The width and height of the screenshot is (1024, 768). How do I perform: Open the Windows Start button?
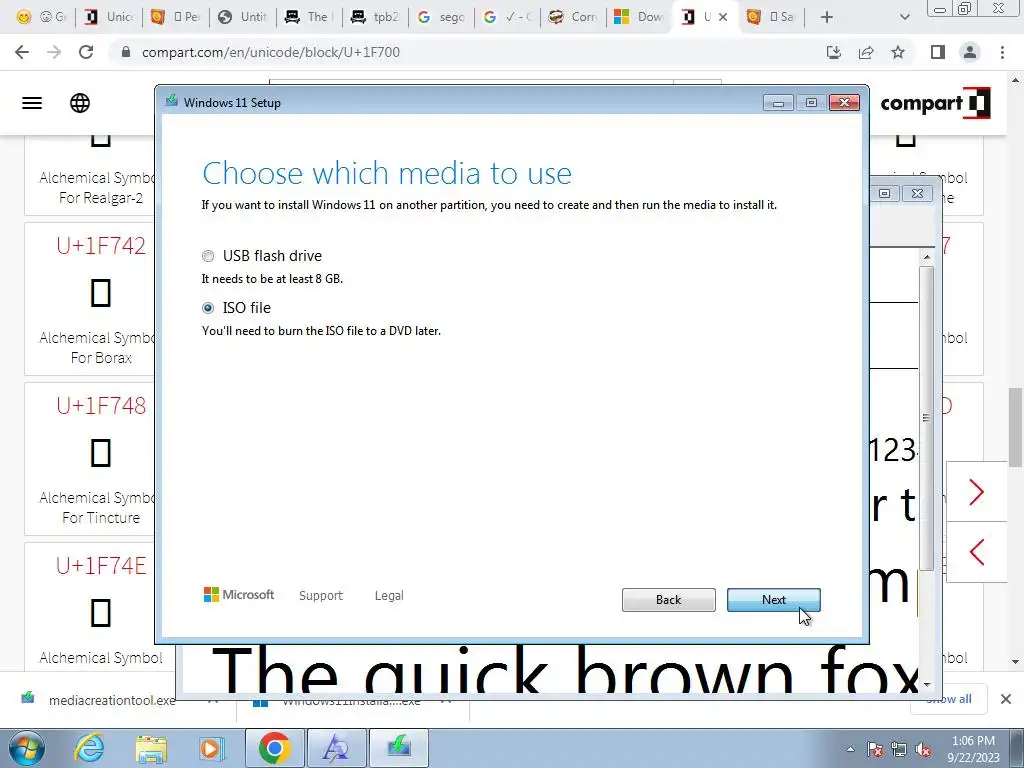point(26,748)
